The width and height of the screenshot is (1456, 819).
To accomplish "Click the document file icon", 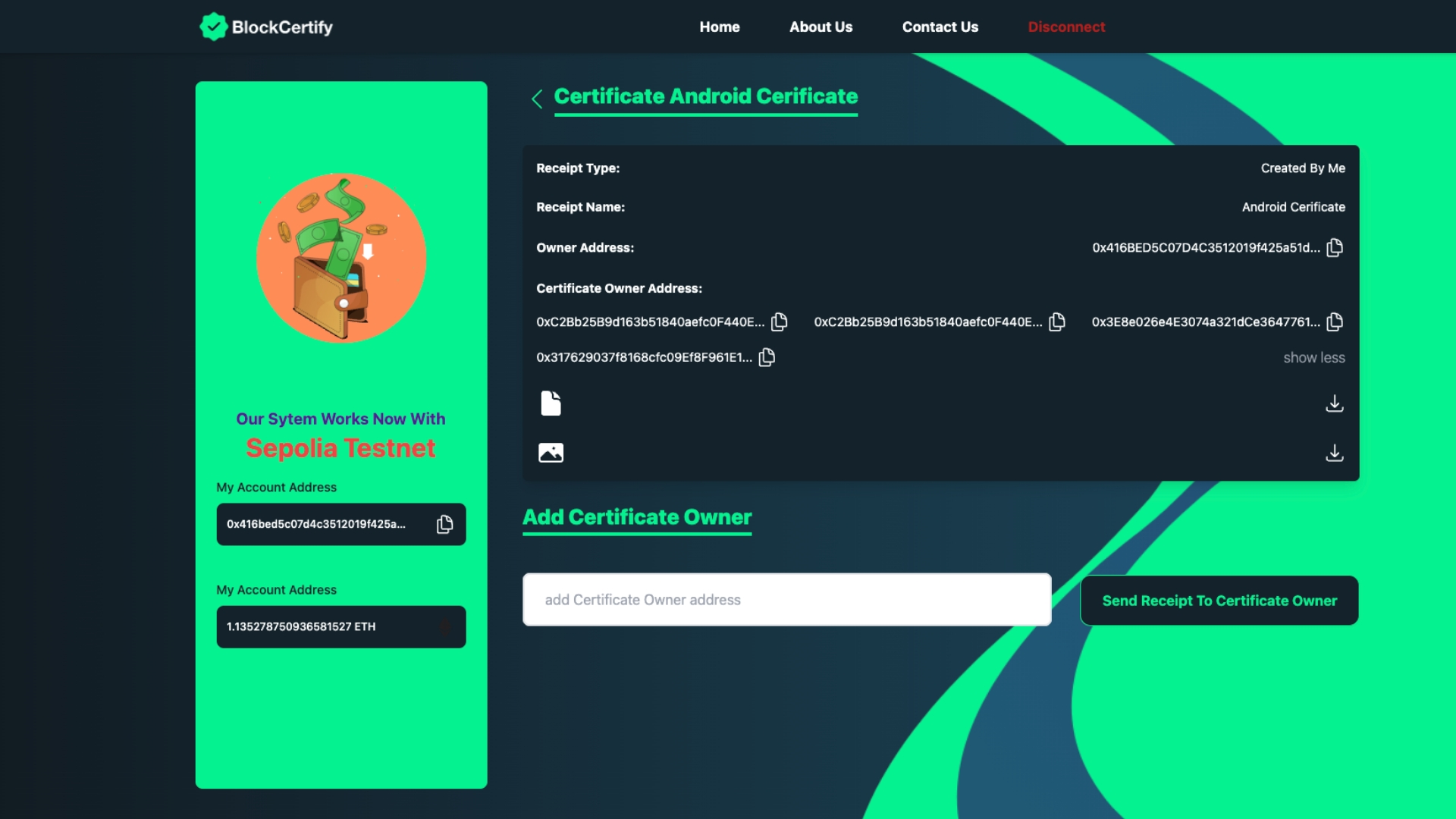I will (x=551, y=403).
